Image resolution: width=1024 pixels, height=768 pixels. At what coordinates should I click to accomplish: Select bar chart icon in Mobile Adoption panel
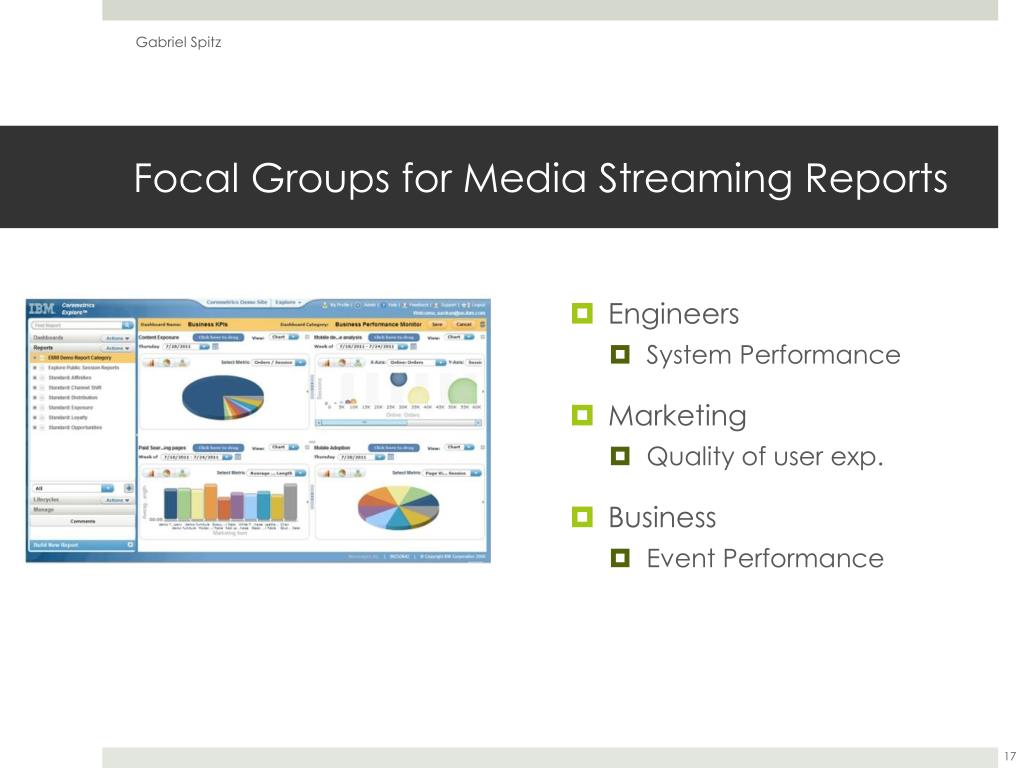(x=326, y=473)
